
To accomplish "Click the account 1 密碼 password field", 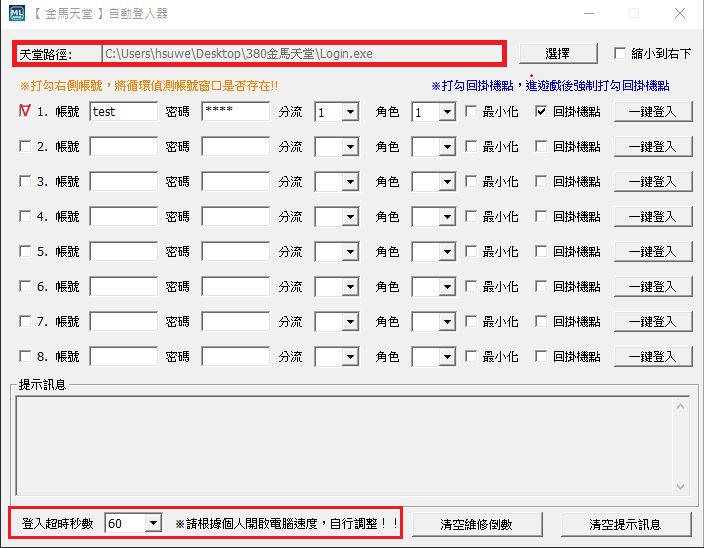I will (x=235, y=112).
